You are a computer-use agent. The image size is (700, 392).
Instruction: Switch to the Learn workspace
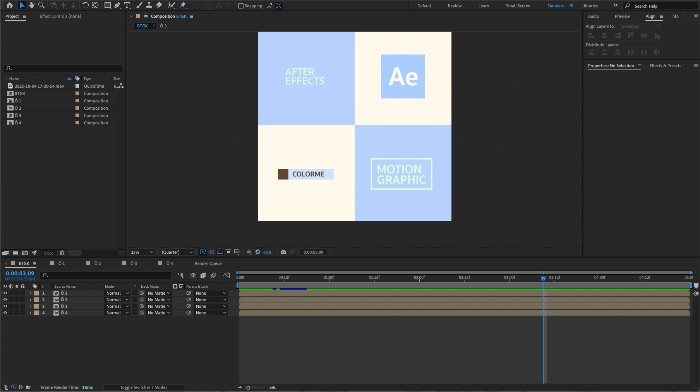[484, 6]
